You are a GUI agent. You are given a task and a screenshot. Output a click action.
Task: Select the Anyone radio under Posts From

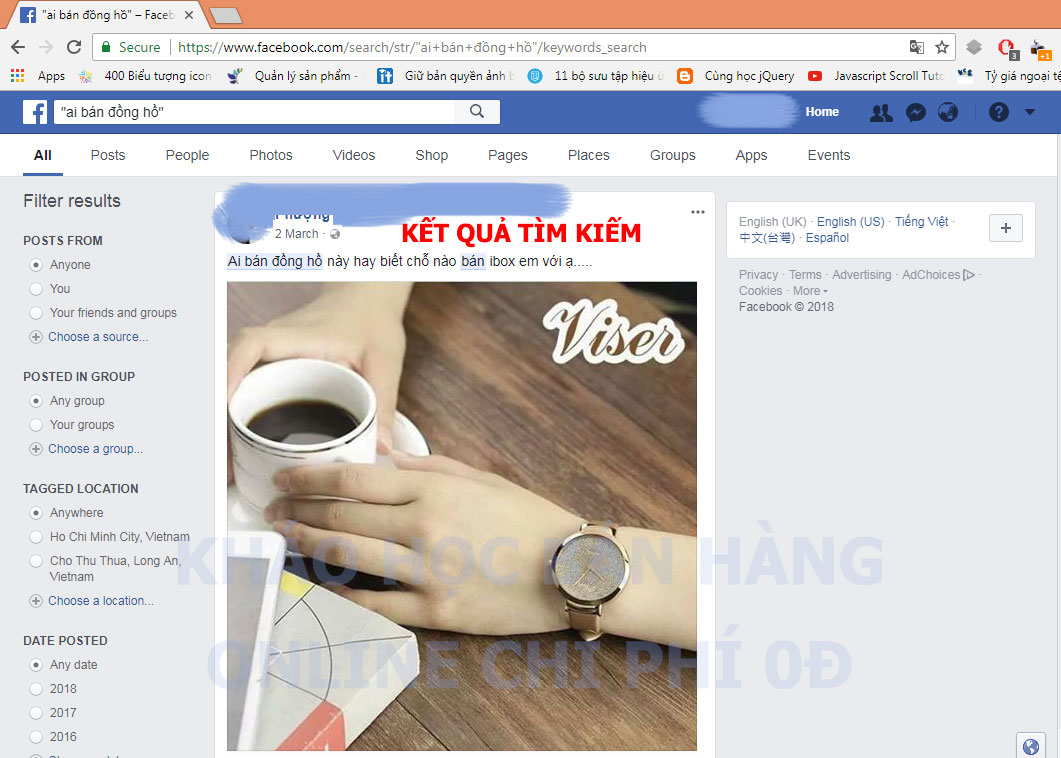click(36, 265)
